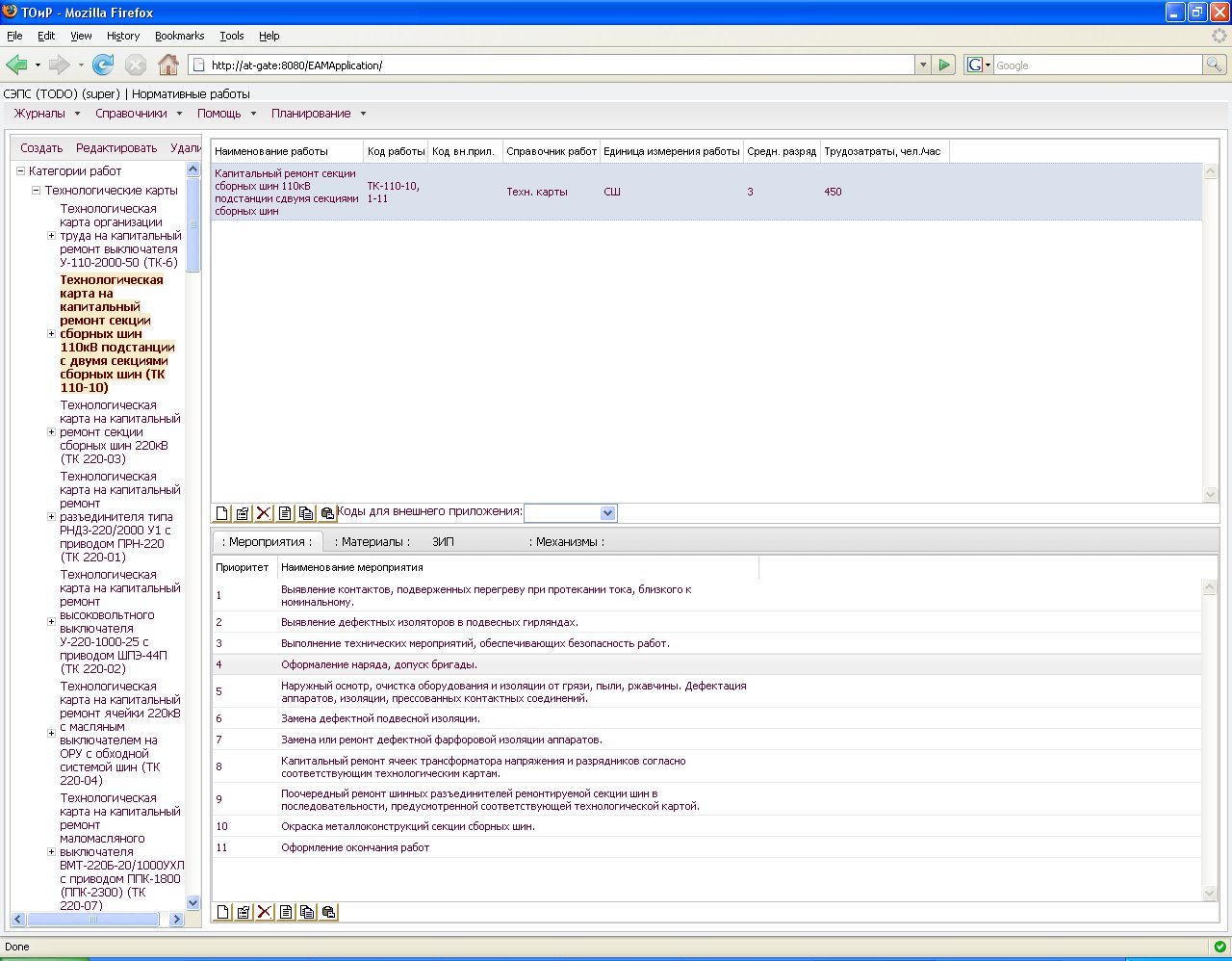1232x961 pixels.
Task: Expand the ТК 220-03 tree node
Action: (52, 431)
